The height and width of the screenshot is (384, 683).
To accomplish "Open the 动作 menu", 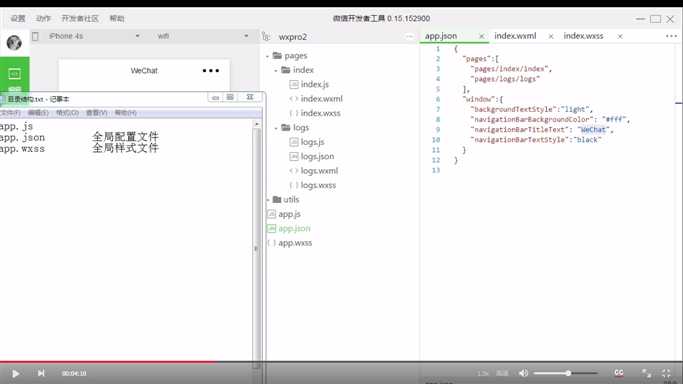I will click(43, 18).
